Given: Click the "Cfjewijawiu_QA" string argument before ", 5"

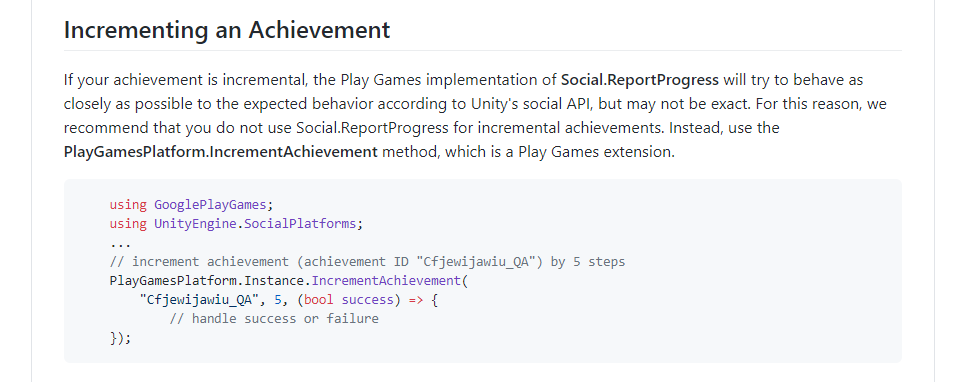Looking at the screenshot, I should coord(199,300).
